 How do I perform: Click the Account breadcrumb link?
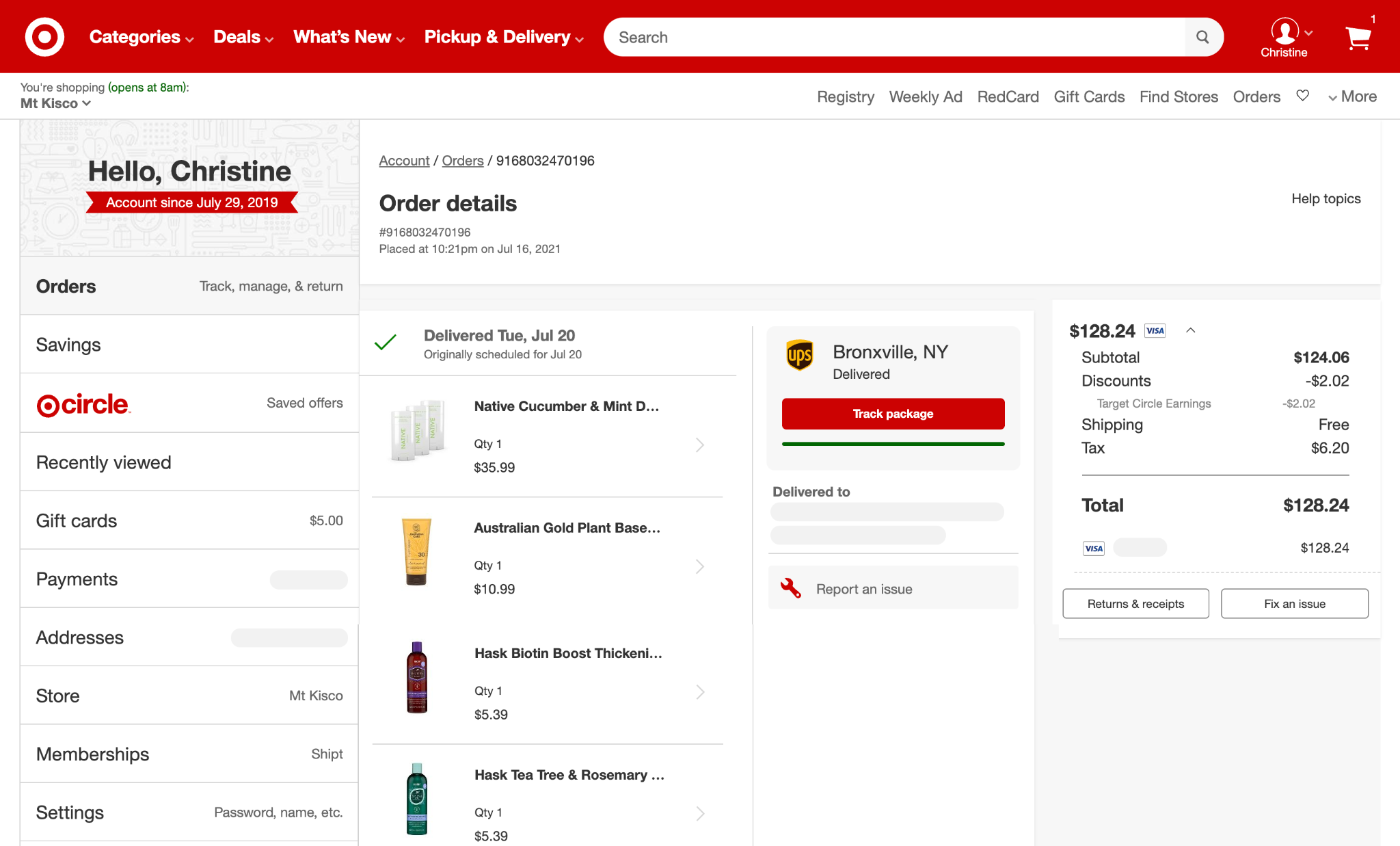404,160
